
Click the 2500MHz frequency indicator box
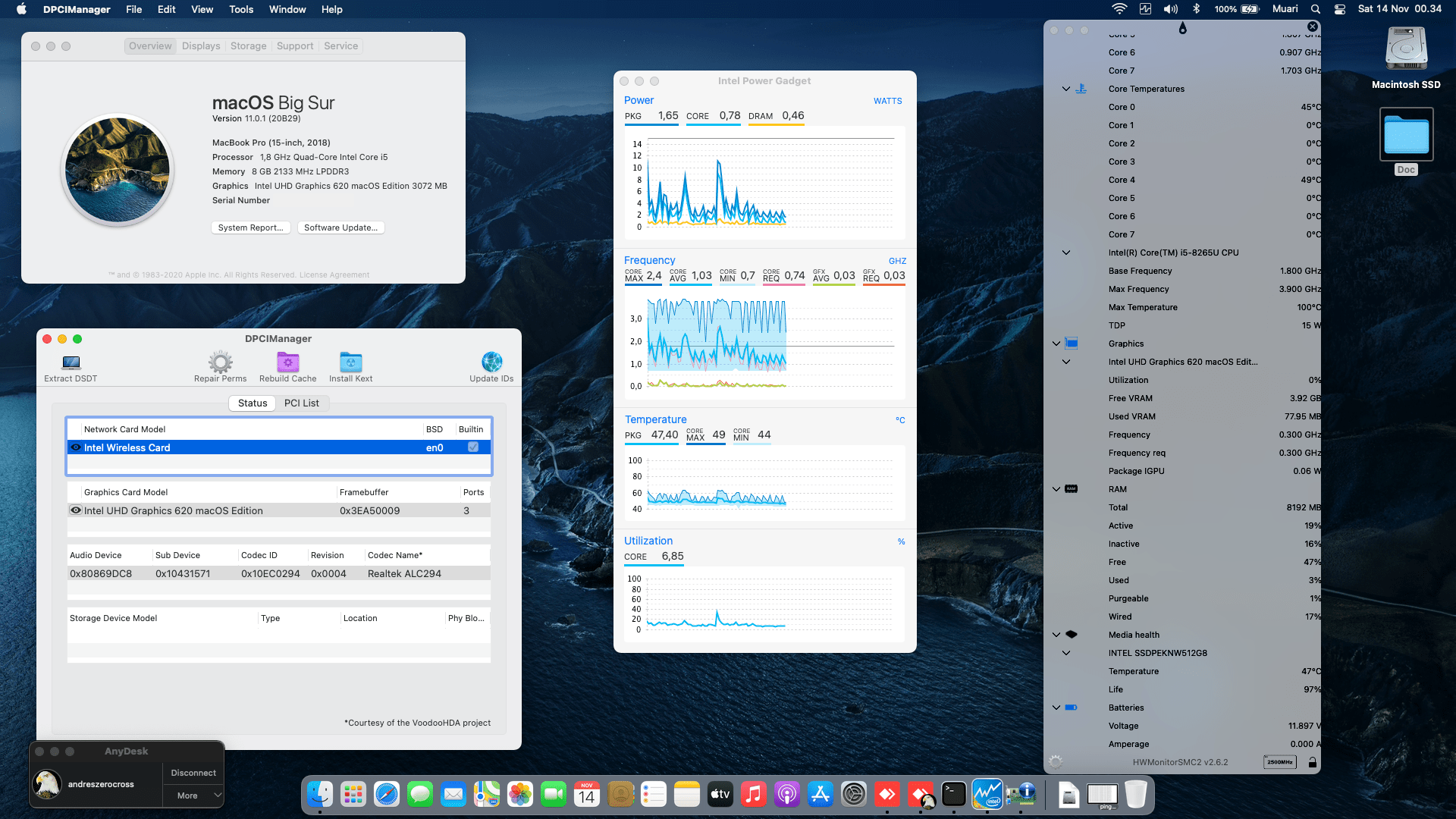tap(1279, 762)
